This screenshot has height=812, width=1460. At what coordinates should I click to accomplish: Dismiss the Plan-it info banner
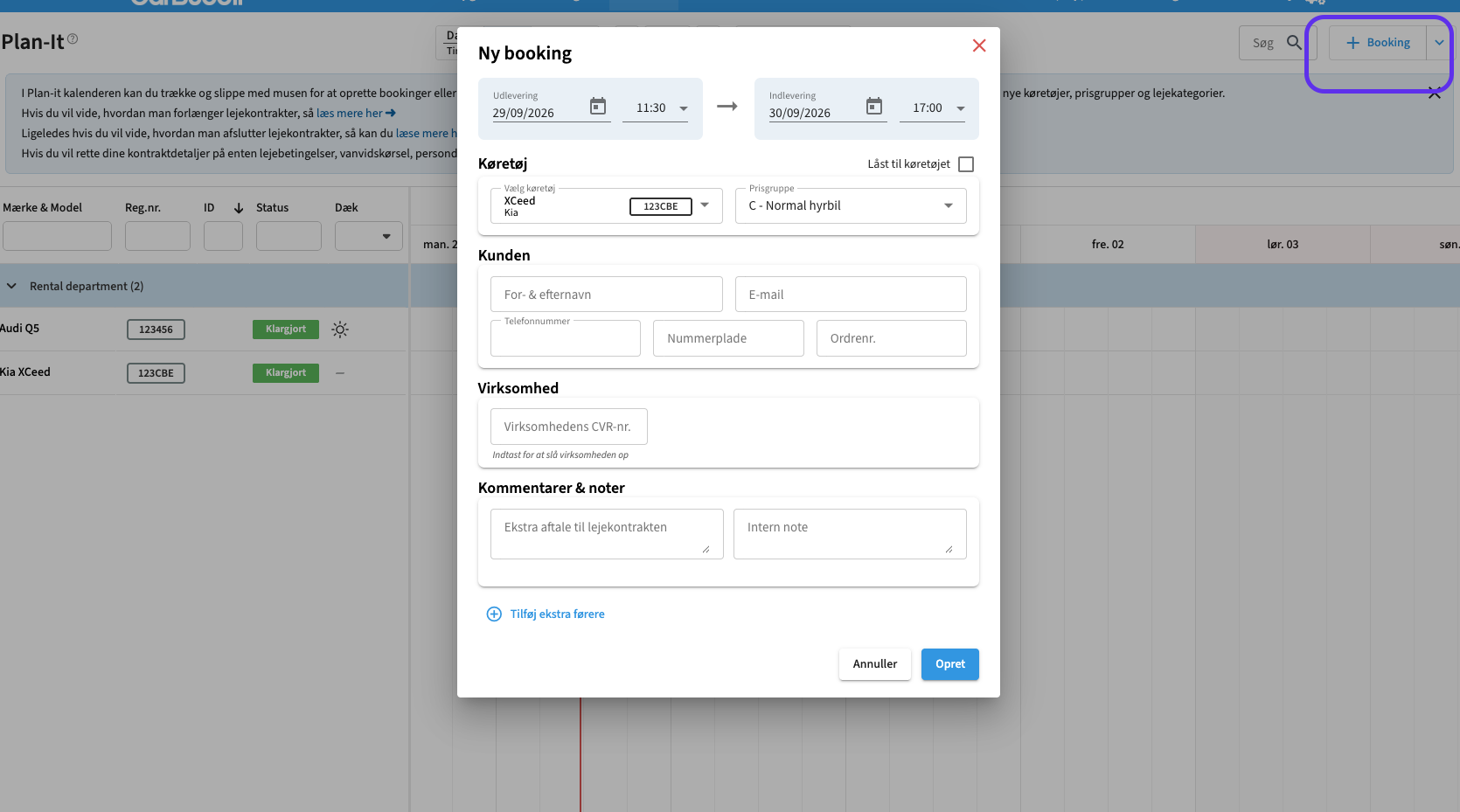pos(1434,93)
